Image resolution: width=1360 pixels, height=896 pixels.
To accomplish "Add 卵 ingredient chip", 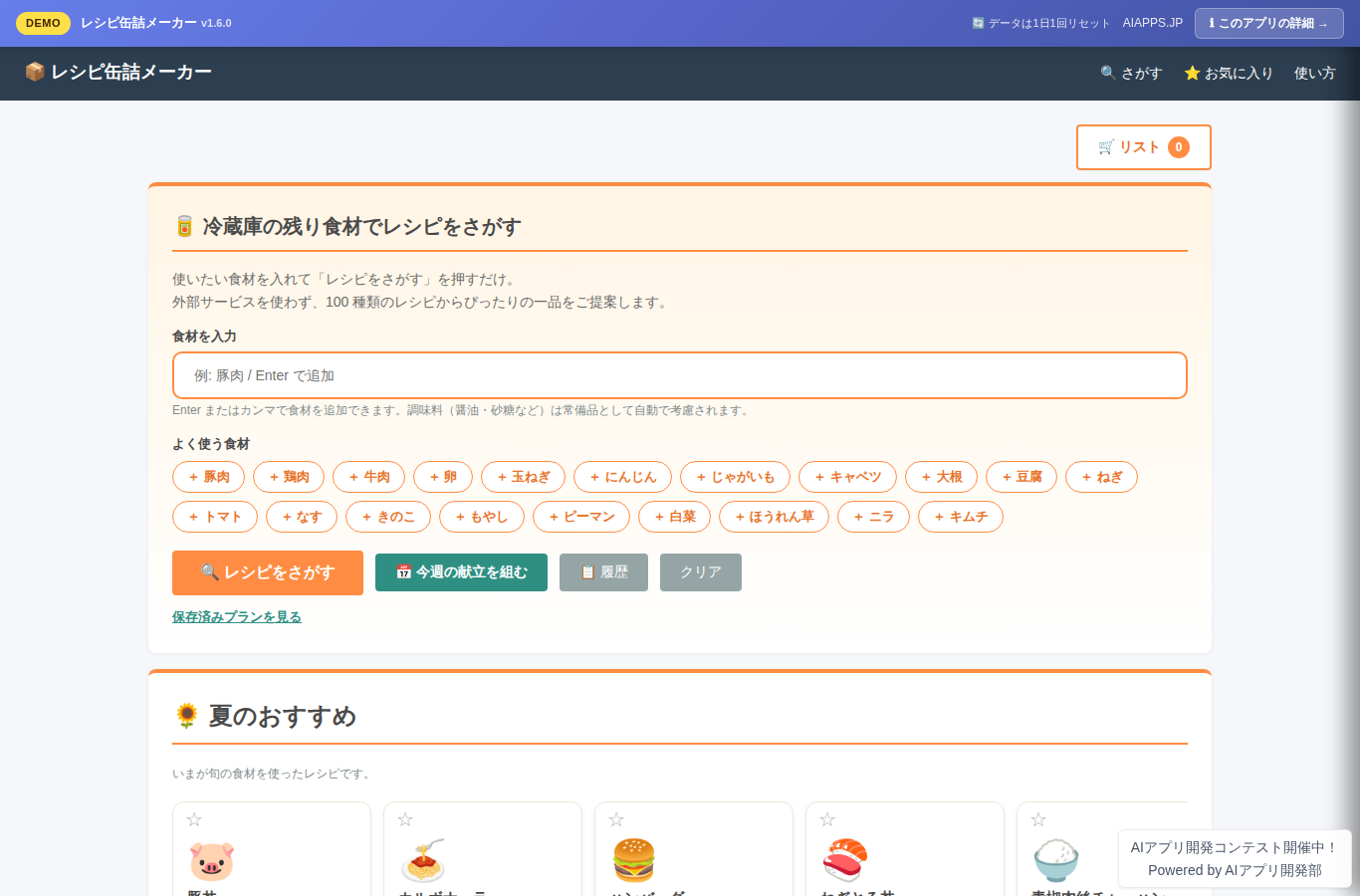I will pyautogui.click(x=443, y=477).
